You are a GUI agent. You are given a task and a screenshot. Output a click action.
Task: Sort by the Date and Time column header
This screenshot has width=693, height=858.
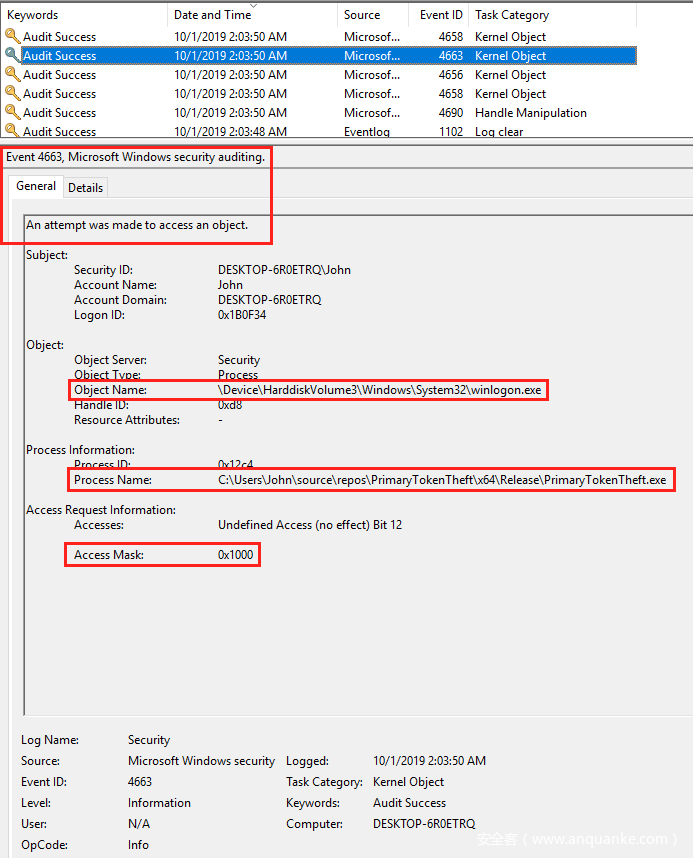click(x=212, y=15)
